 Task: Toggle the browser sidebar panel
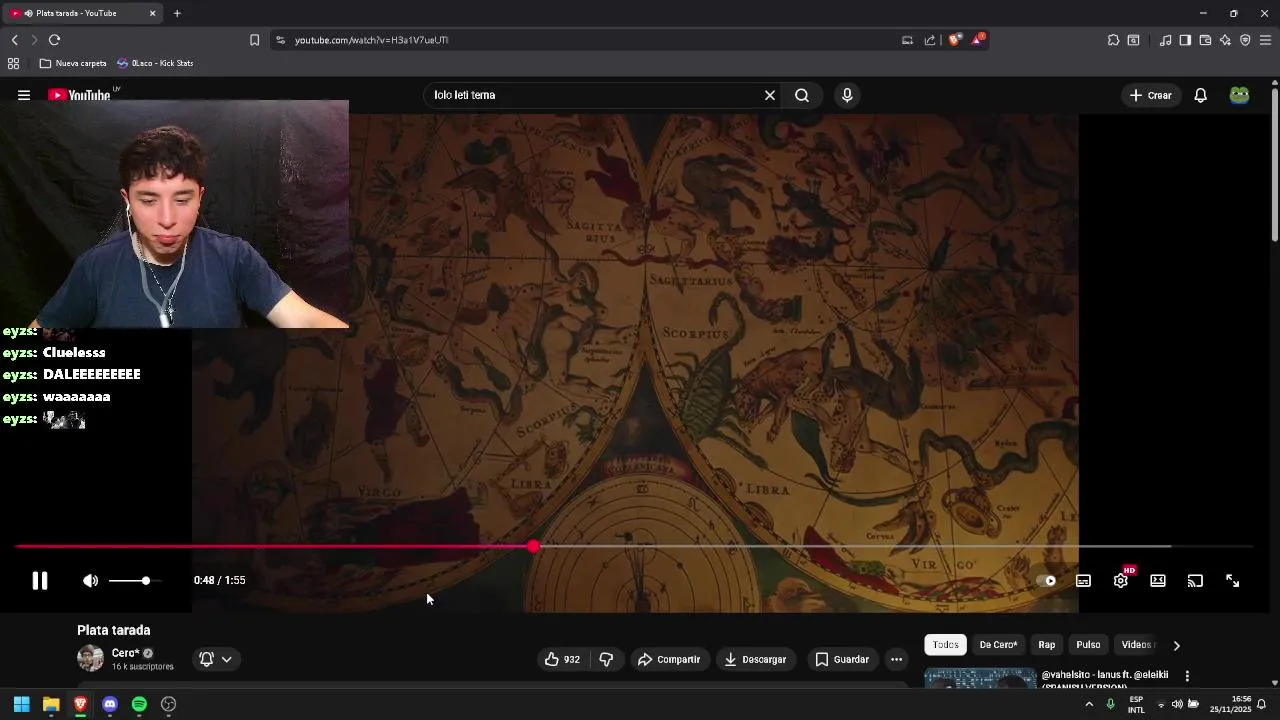1185,40
